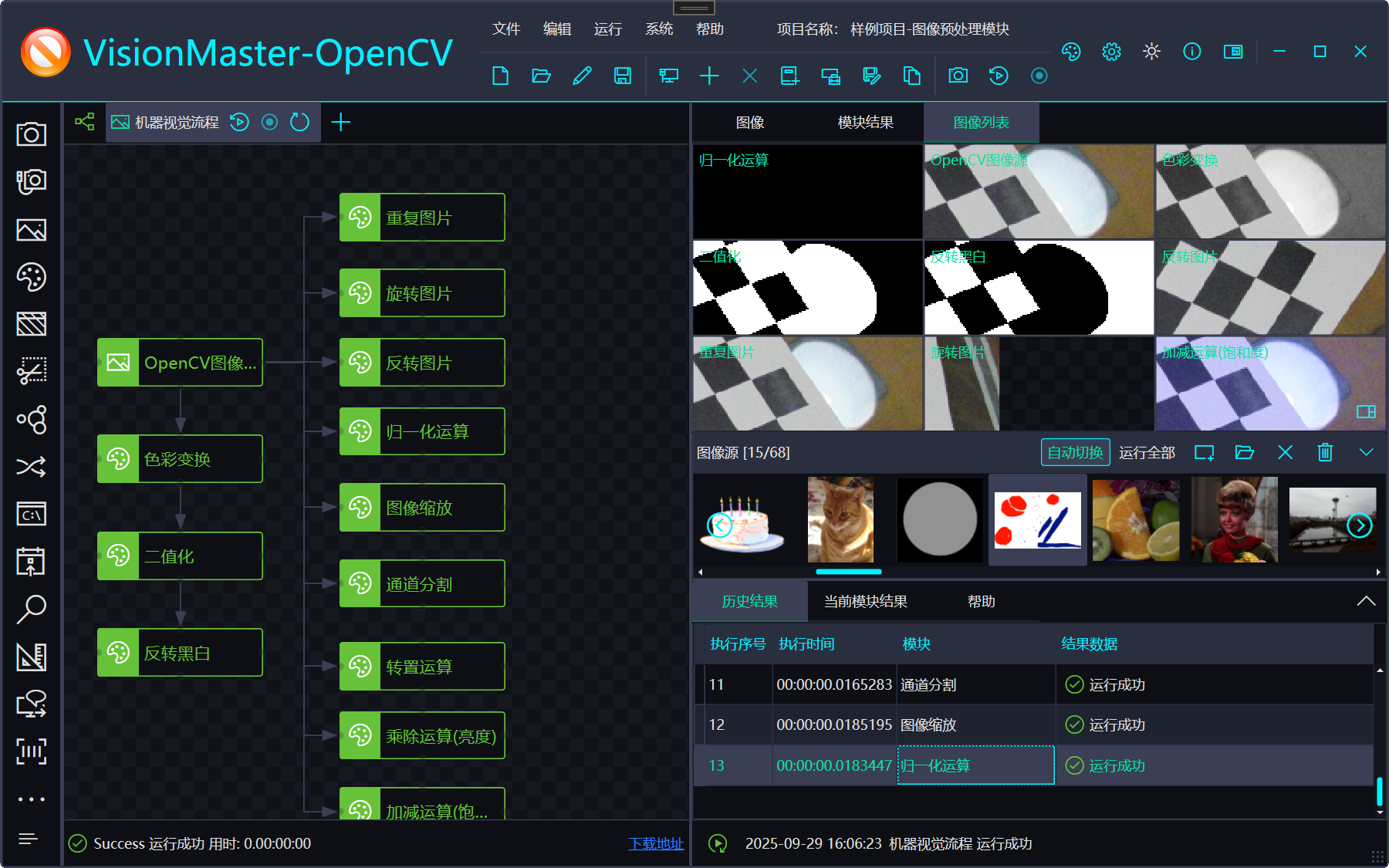This screenshot has height=868, width=1389.
Task: Collapse the results panel with up chevron
Action: pyautogui.click(x=1366, y=601)
